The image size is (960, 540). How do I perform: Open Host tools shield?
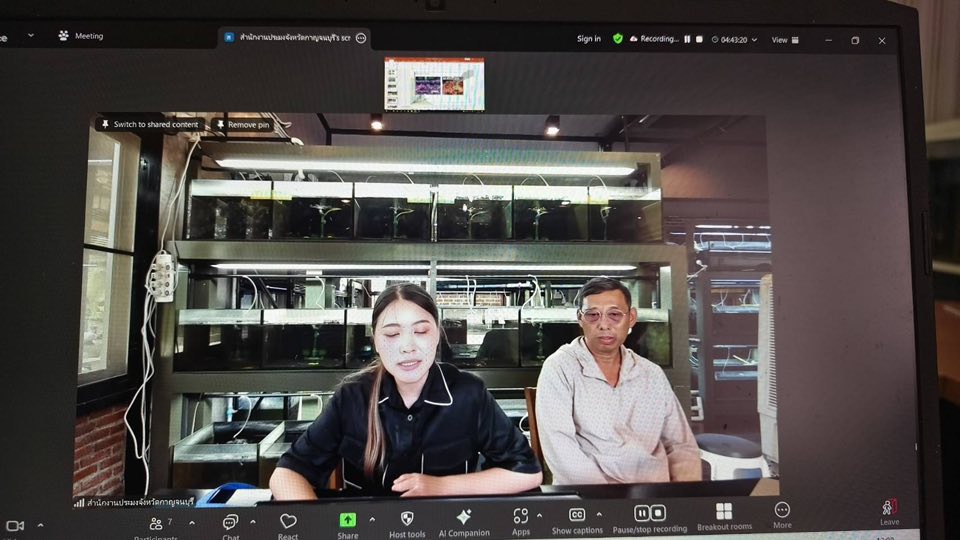(x=407, y=525)
